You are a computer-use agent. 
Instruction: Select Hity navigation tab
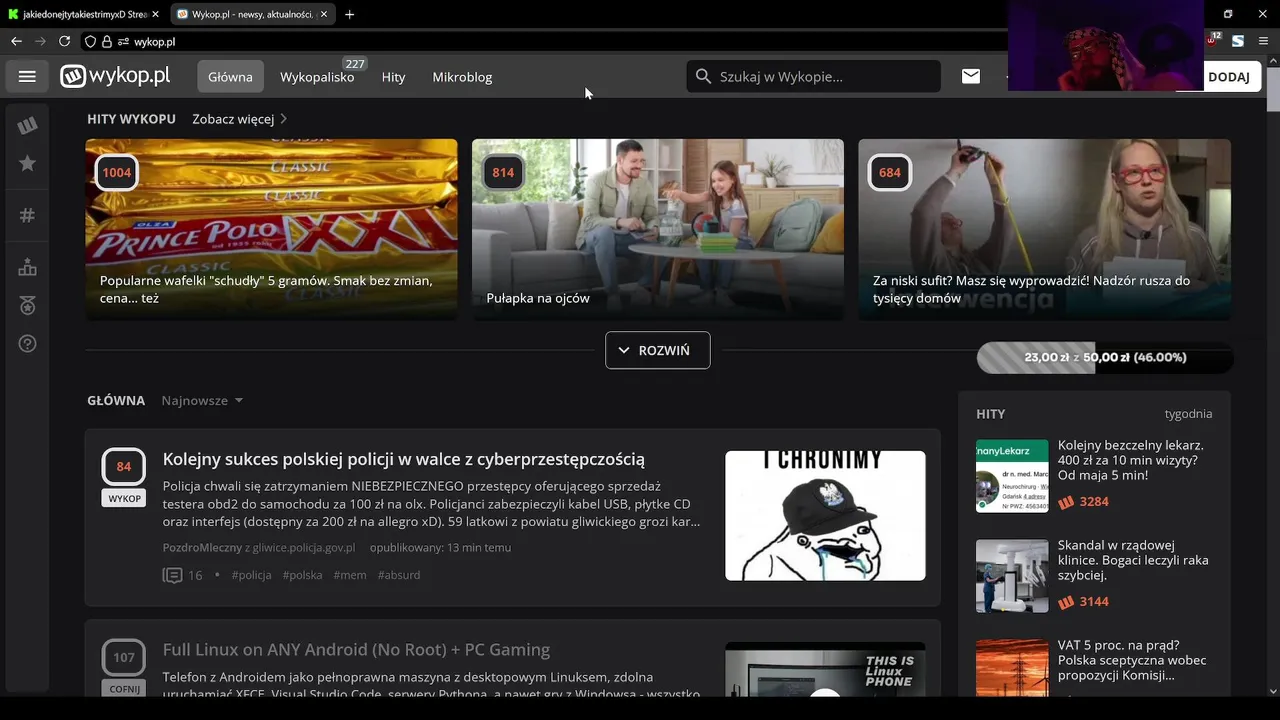(x=393, y=76)
